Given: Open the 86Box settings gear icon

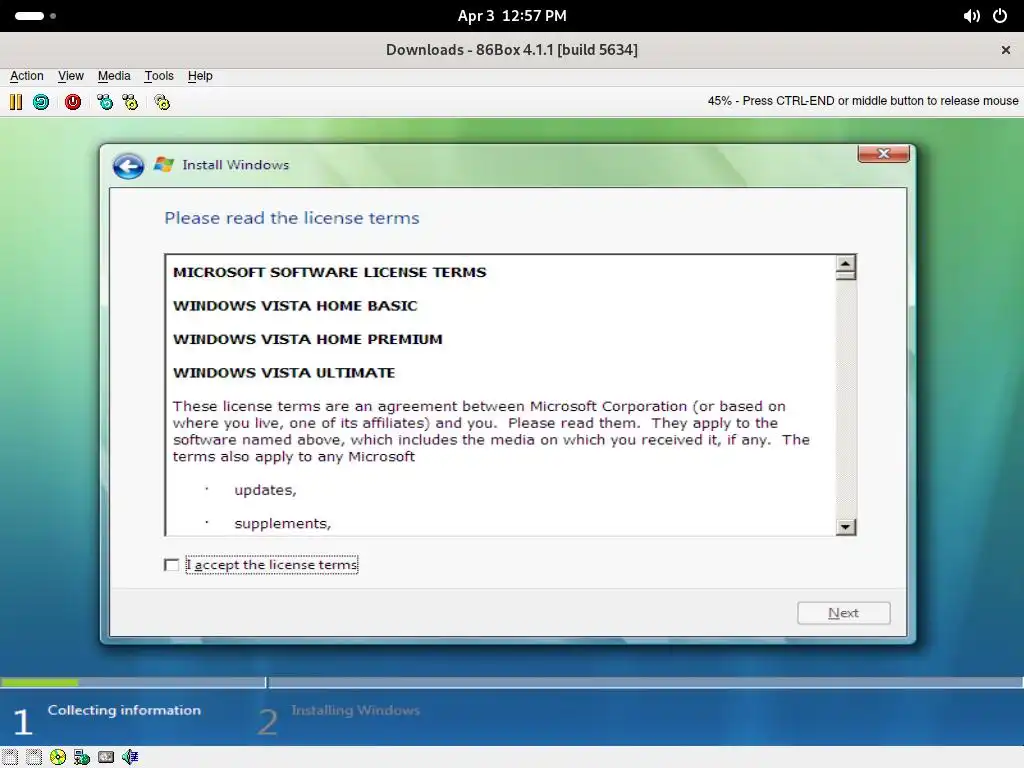Looking at the screenshot, I should pyautogui.click(x=162, y=102).
